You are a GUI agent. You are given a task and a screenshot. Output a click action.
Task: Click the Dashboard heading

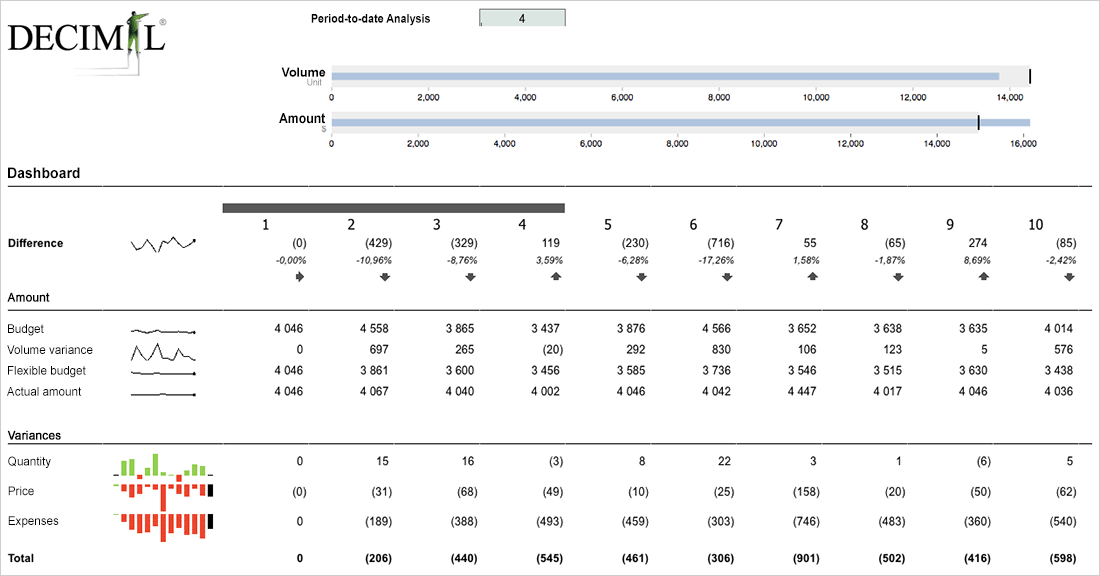pos(43,173)
